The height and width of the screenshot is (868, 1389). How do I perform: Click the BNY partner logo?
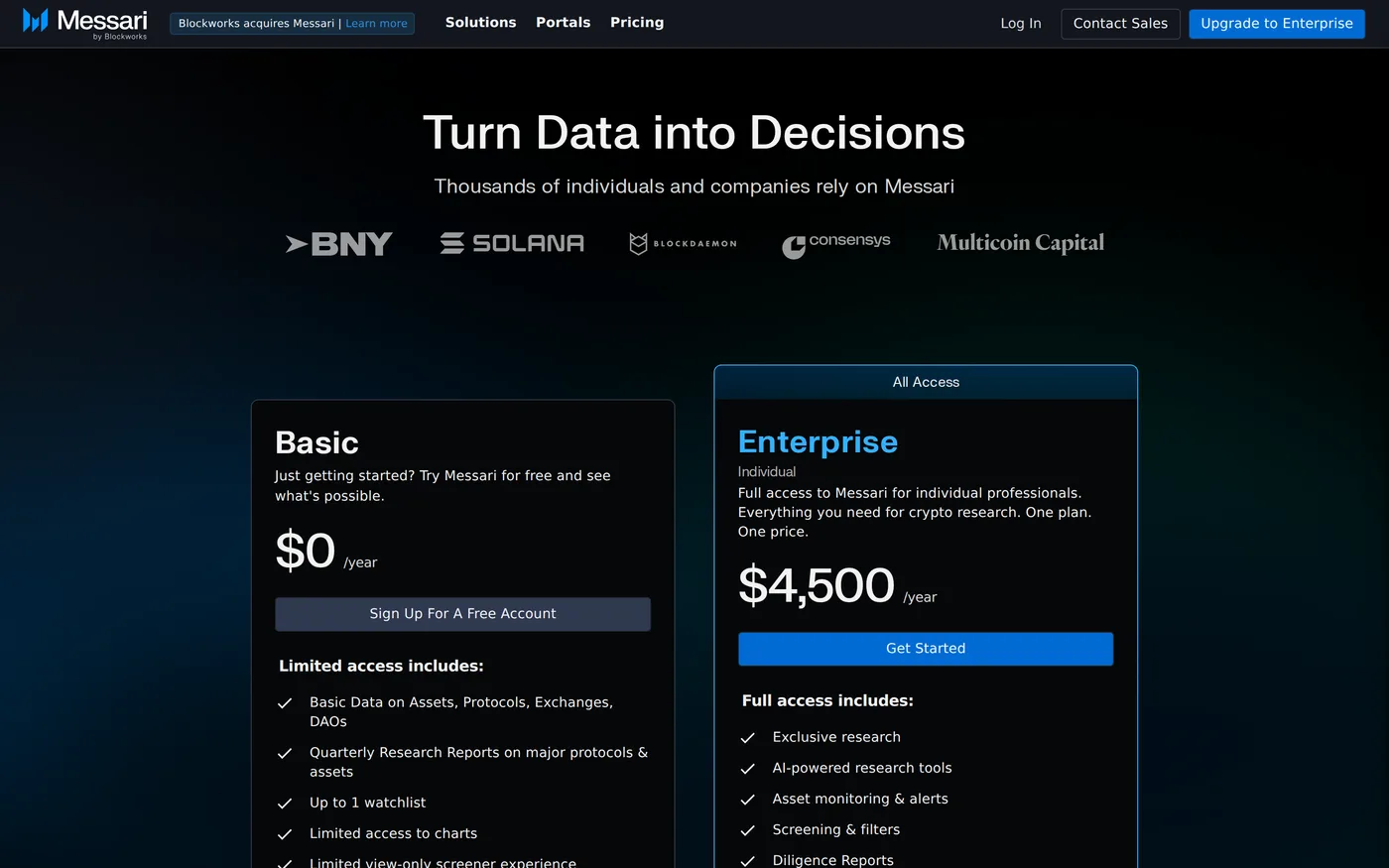339,244
